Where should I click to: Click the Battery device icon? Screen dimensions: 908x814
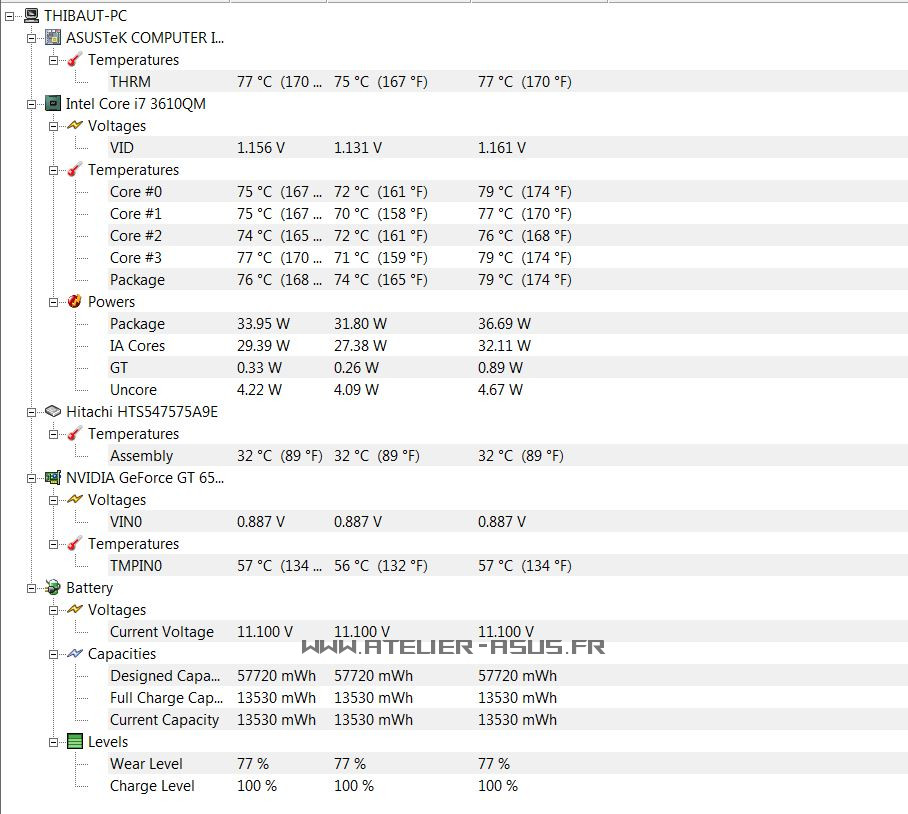(x=53, y=588)
